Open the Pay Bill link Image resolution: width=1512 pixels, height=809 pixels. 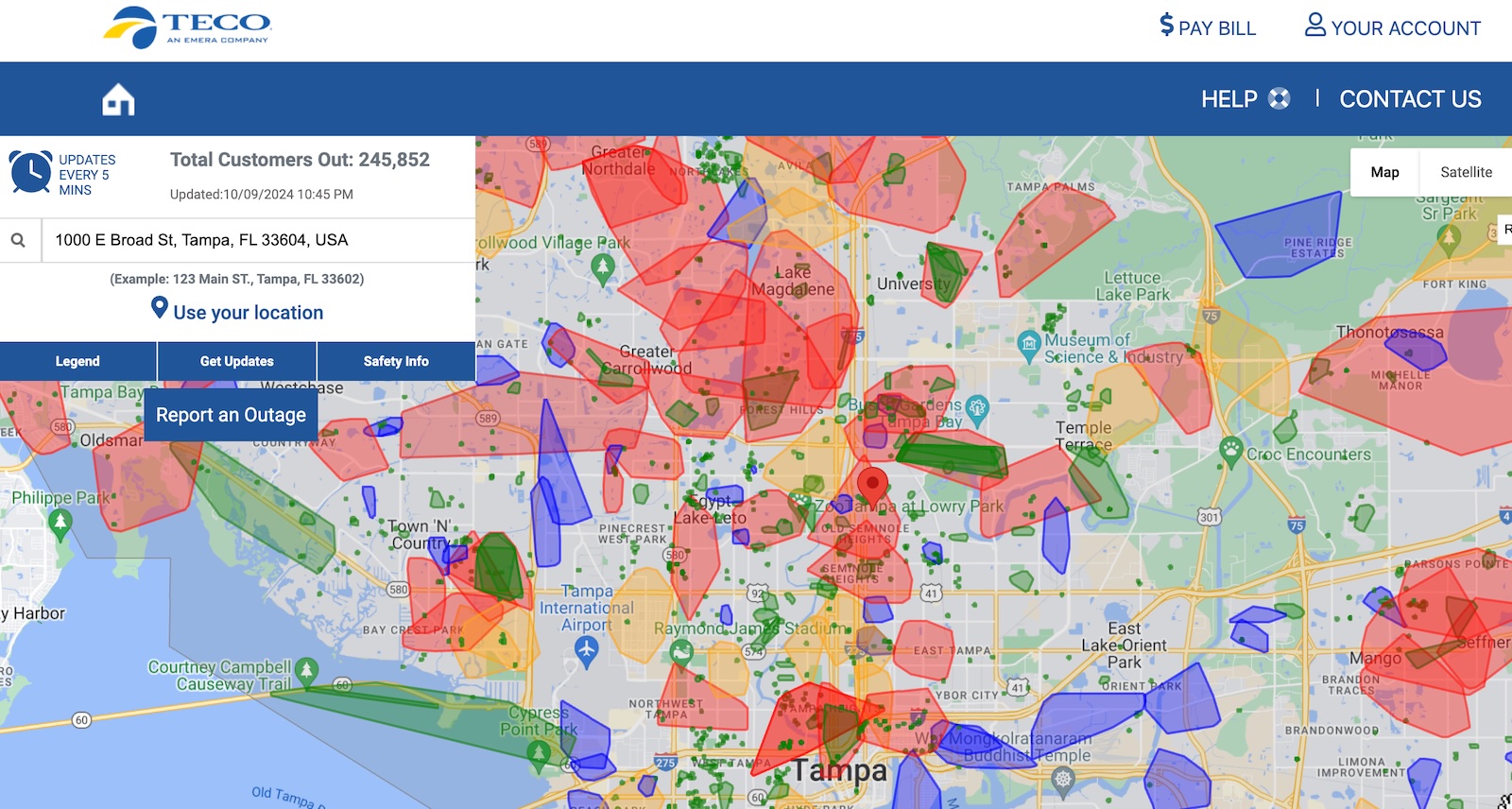pos(1208,27)
